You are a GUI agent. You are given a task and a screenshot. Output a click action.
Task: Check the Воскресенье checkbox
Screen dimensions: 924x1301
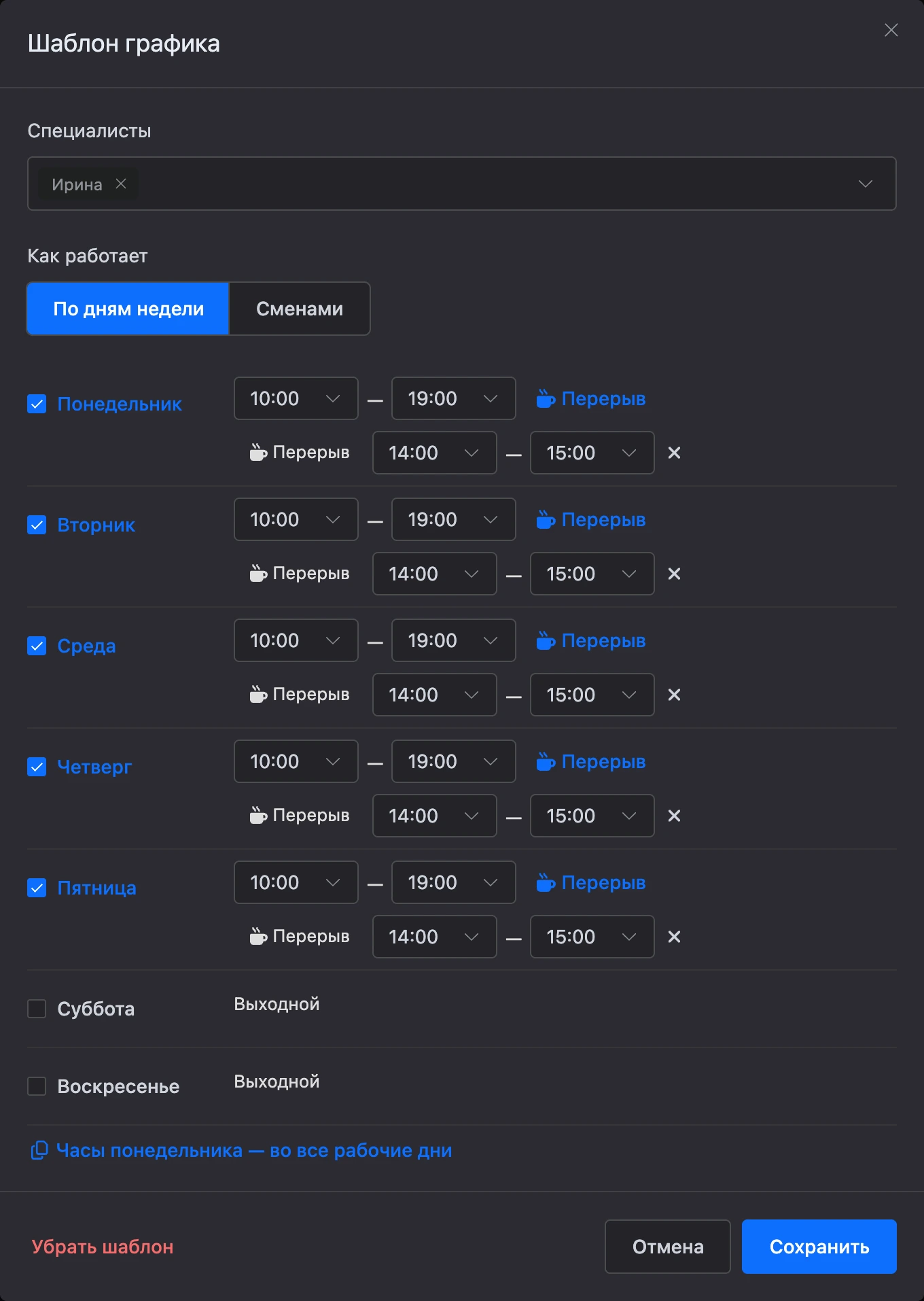[37, 1086]
